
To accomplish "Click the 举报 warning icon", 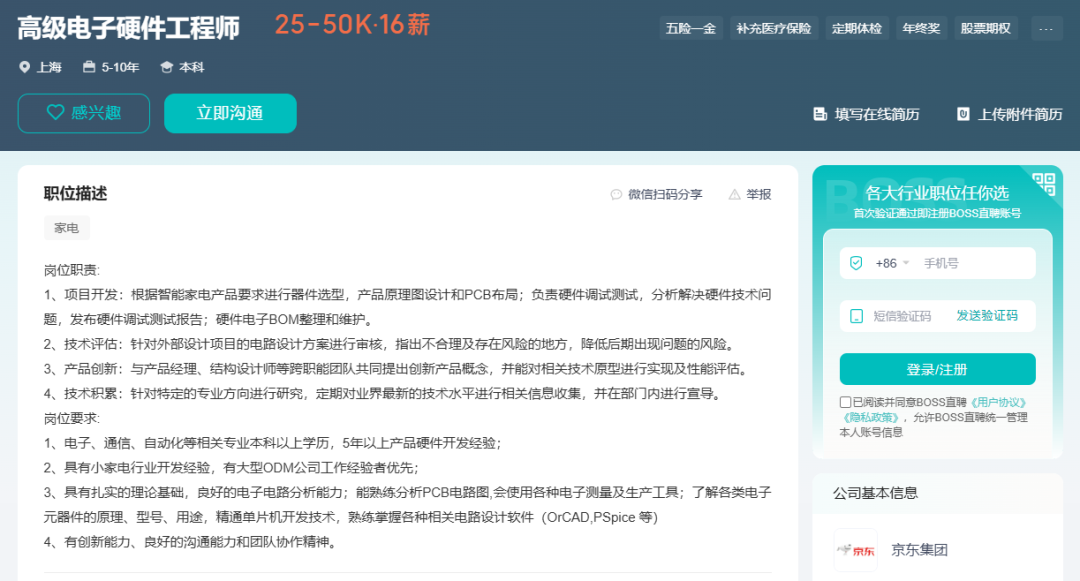I will click(734, 195).
